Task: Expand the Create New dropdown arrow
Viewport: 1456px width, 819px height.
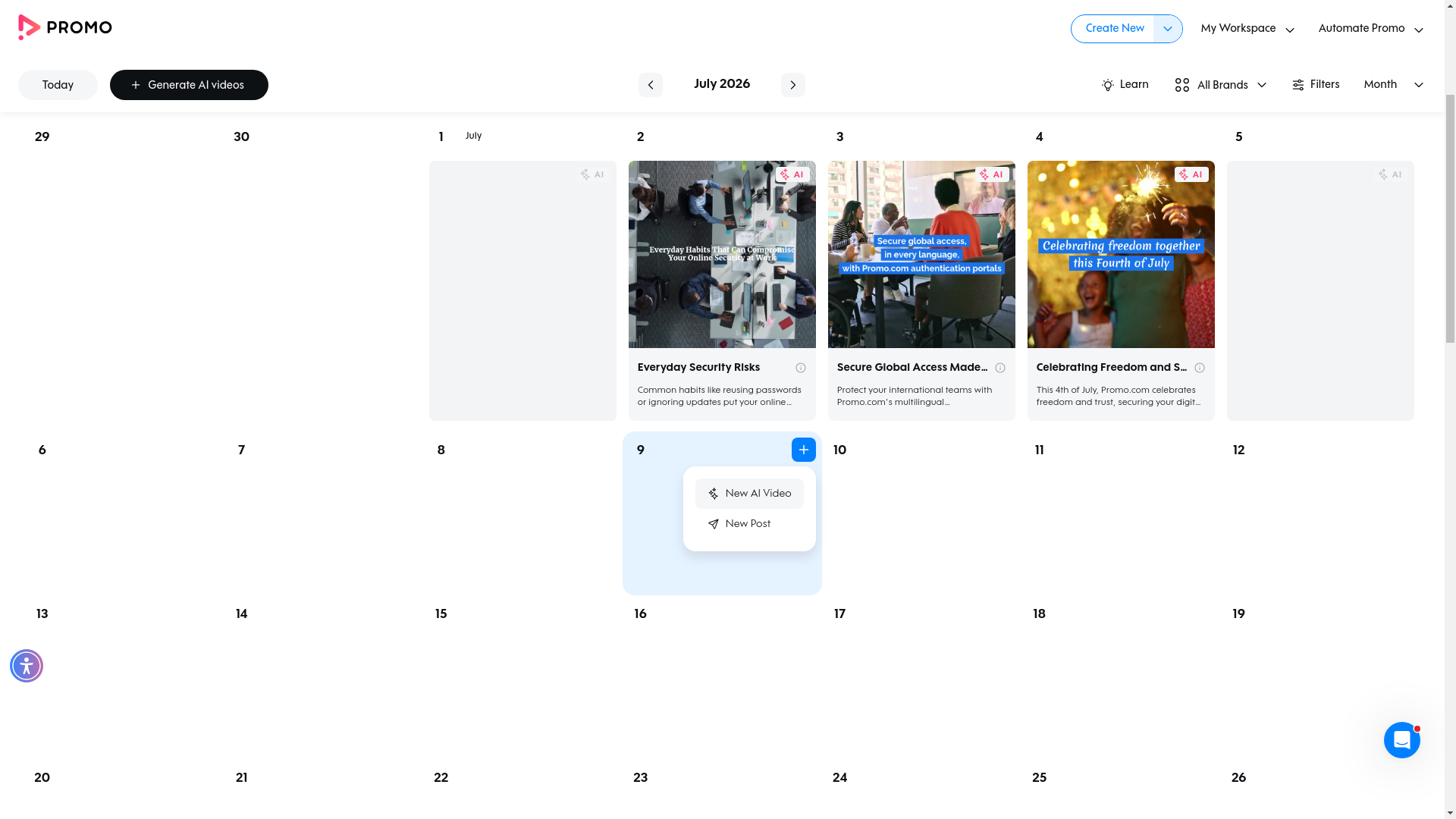Action: (1167, 29)
